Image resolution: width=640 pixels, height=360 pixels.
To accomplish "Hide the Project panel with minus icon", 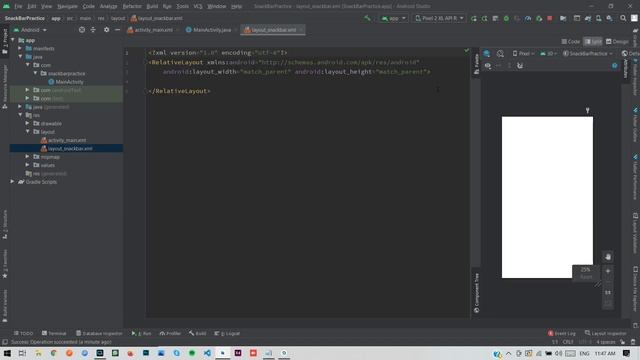I will (x=118, y=30).
